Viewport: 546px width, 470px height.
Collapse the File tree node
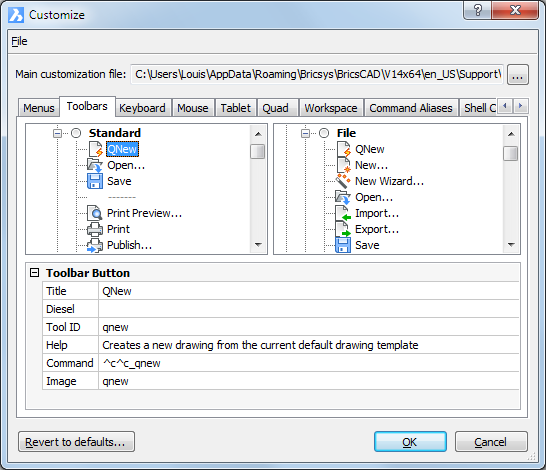305,133
